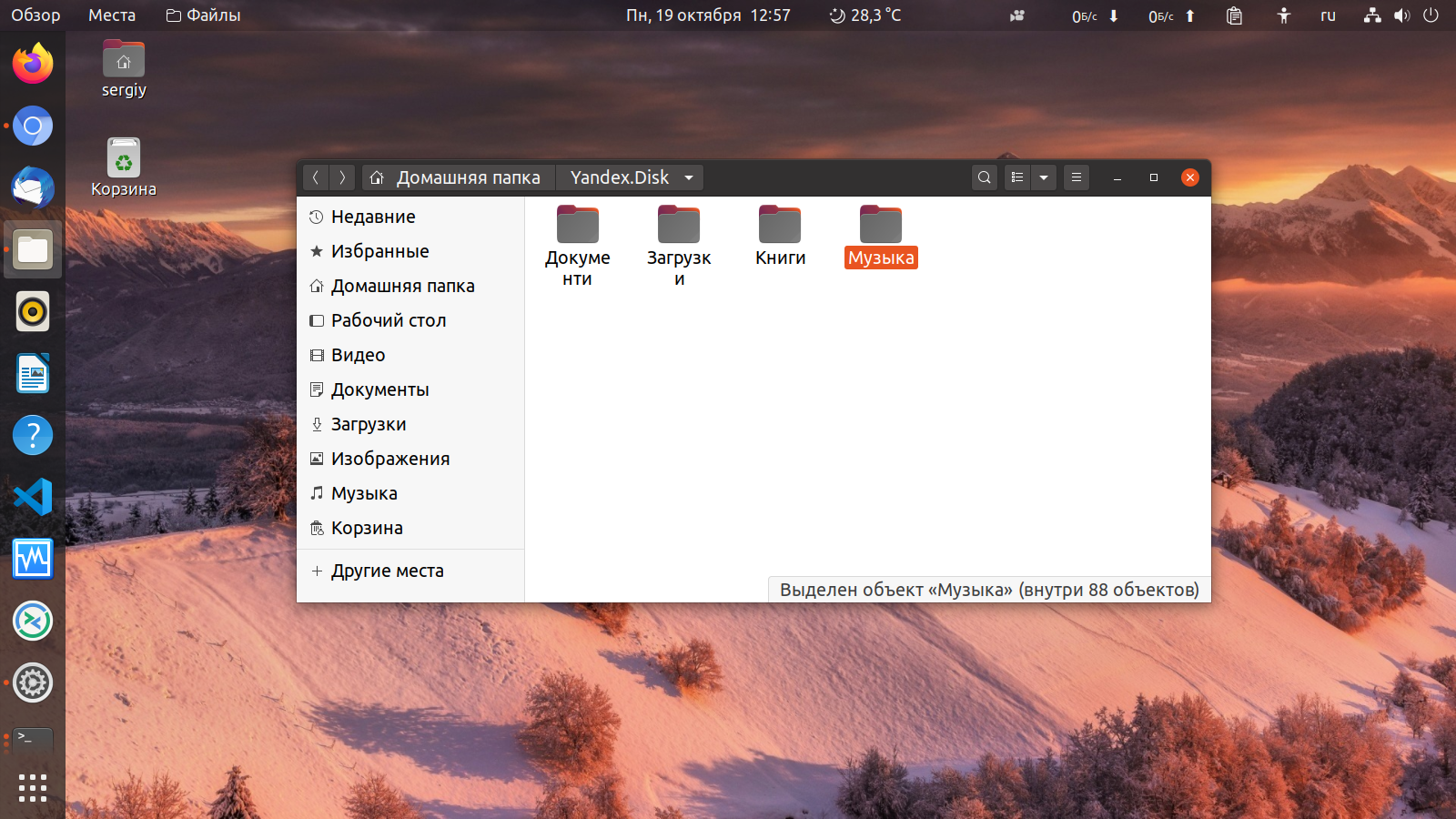
Task: Go forward with the forward arrow
Action: [x=342, y=177]
